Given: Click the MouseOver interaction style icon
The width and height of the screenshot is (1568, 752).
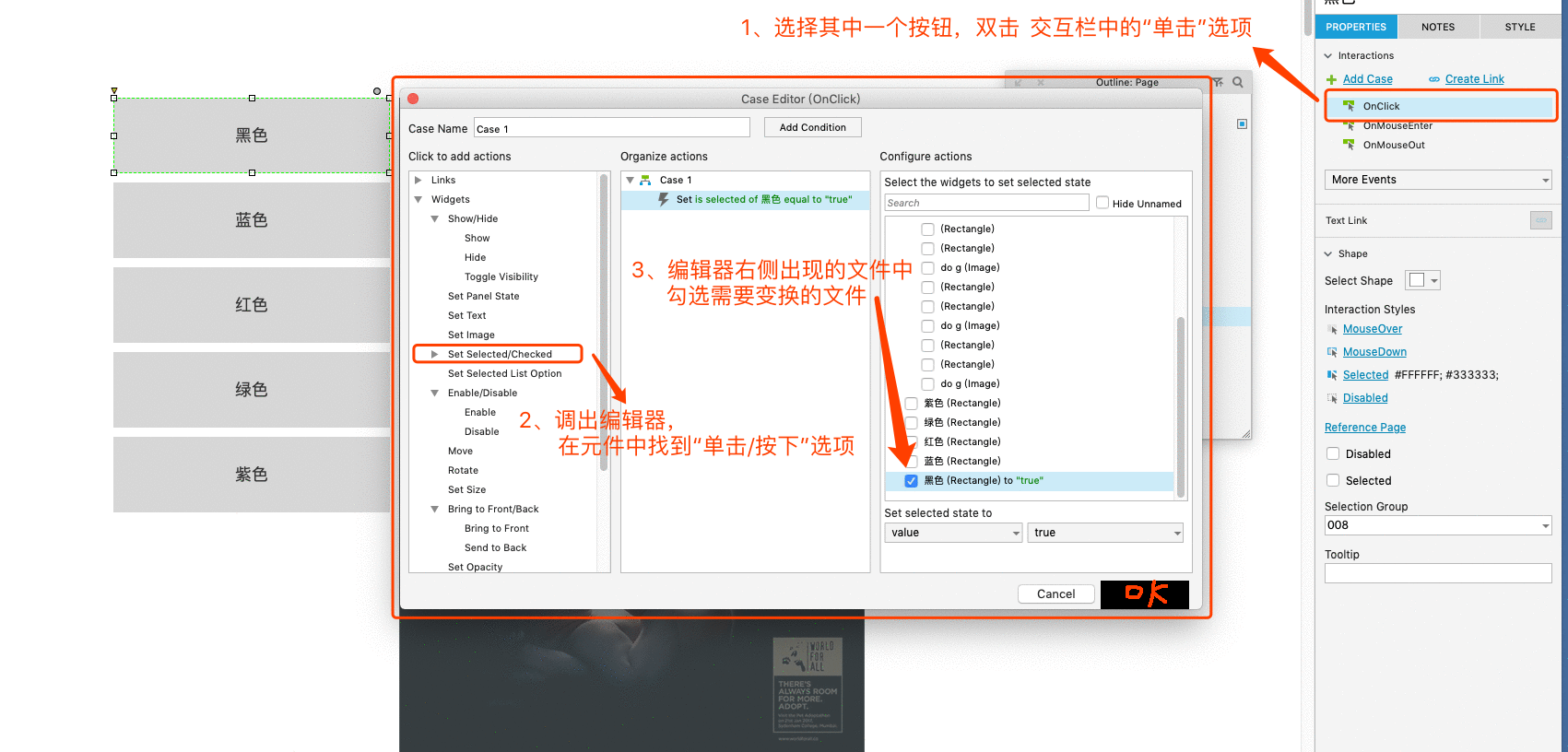Looking at the screenshot, I should (x=1332, y=330).
